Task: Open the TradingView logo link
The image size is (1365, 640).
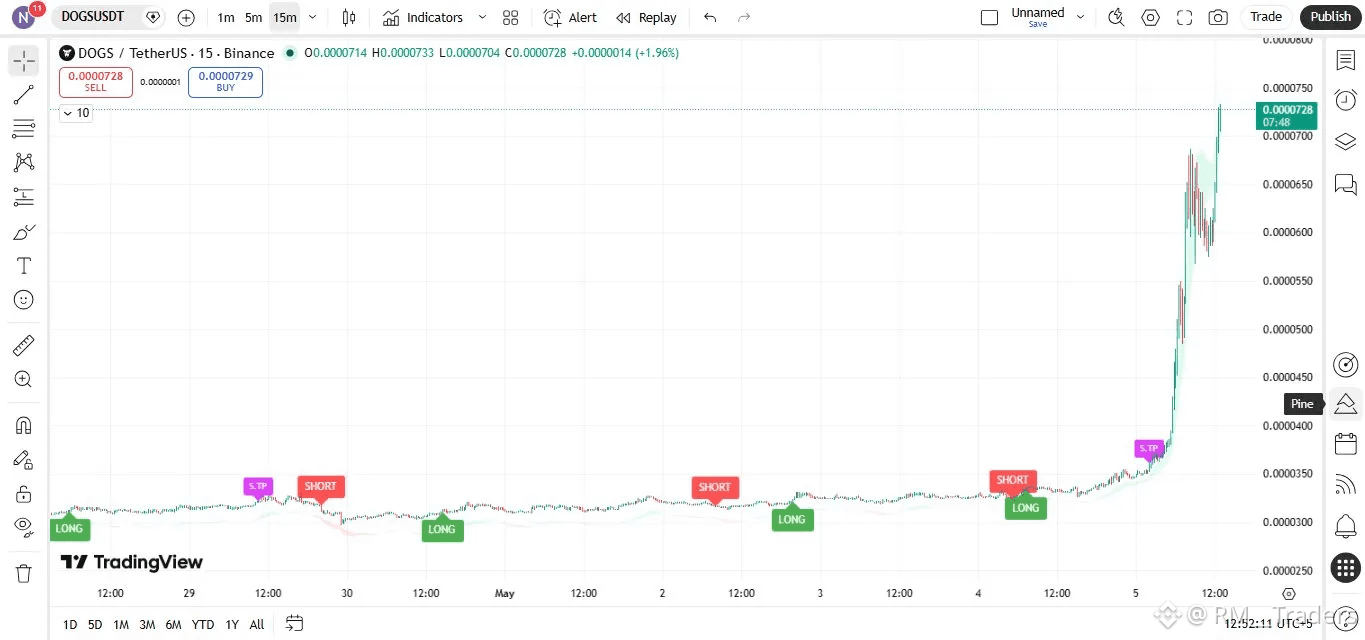Action: tap(131, 562)
